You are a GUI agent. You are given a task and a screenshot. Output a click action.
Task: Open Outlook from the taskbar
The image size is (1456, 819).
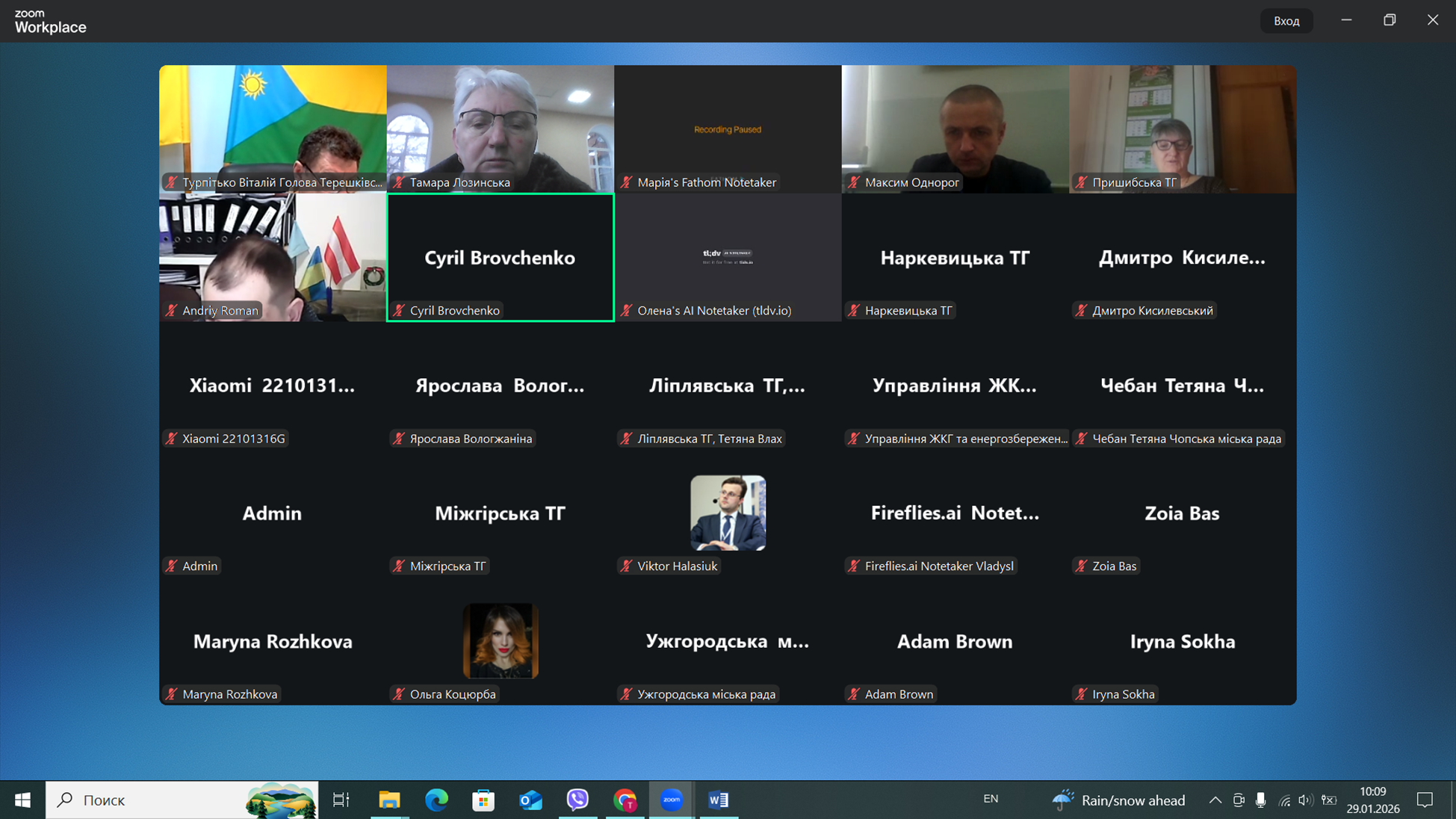tap(530, 800)
